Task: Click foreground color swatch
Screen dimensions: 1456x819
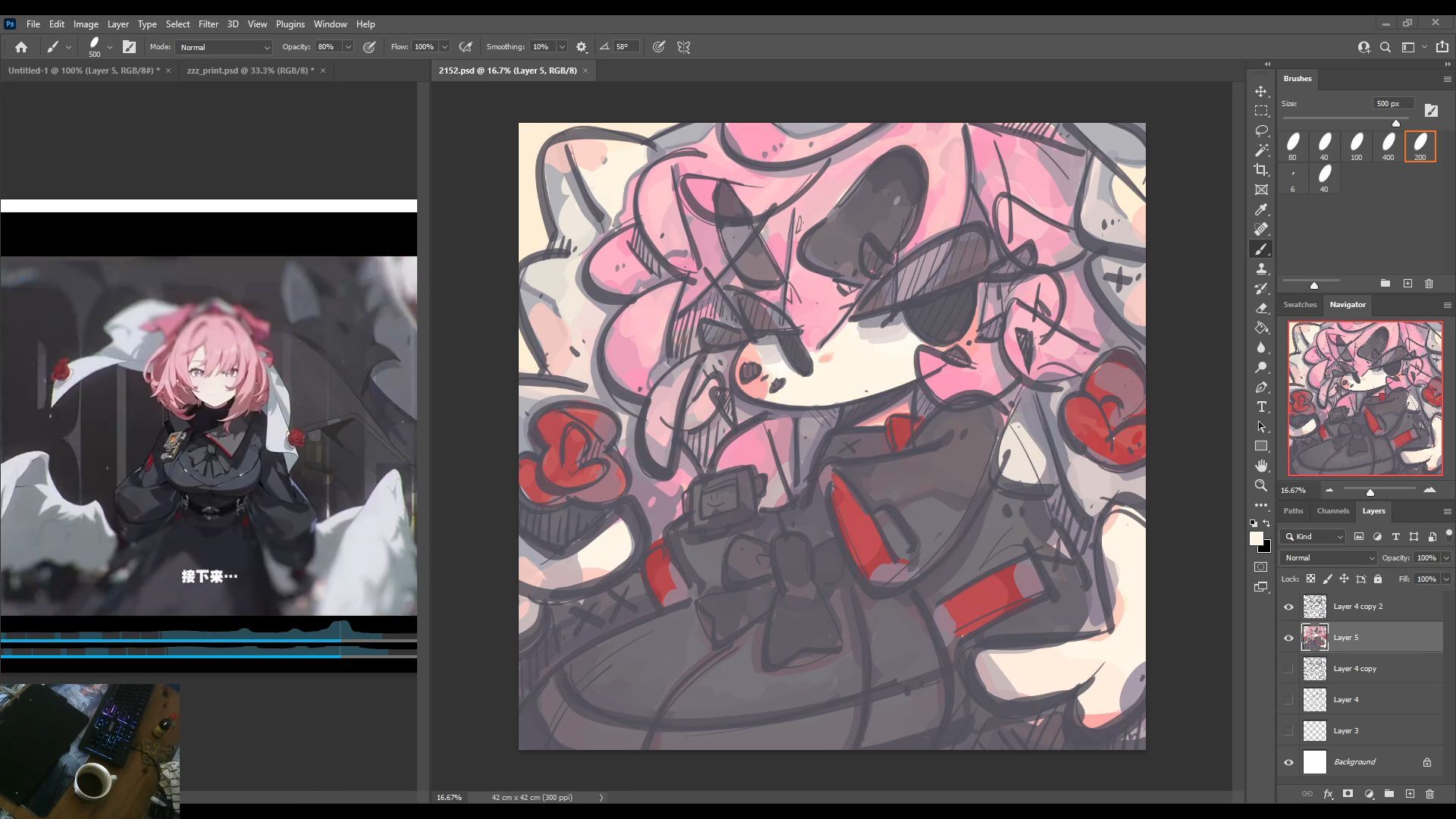Action: [1257, 538]
